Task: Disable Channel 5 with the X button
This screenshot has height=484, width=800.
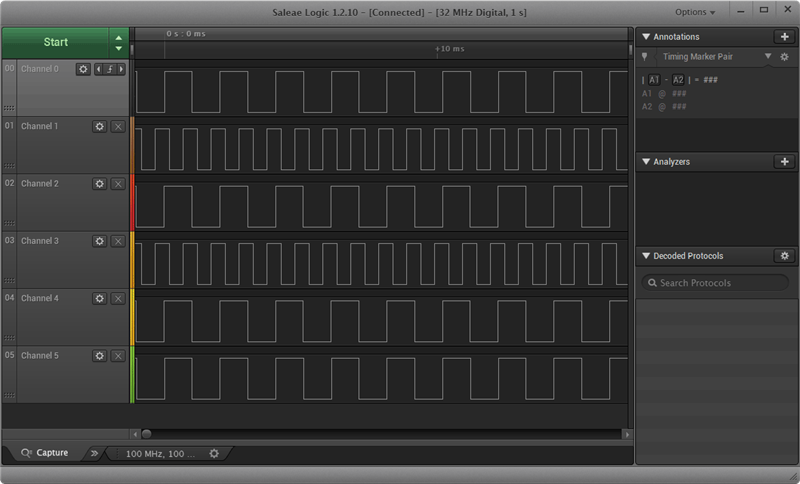Action: point(117,355)
